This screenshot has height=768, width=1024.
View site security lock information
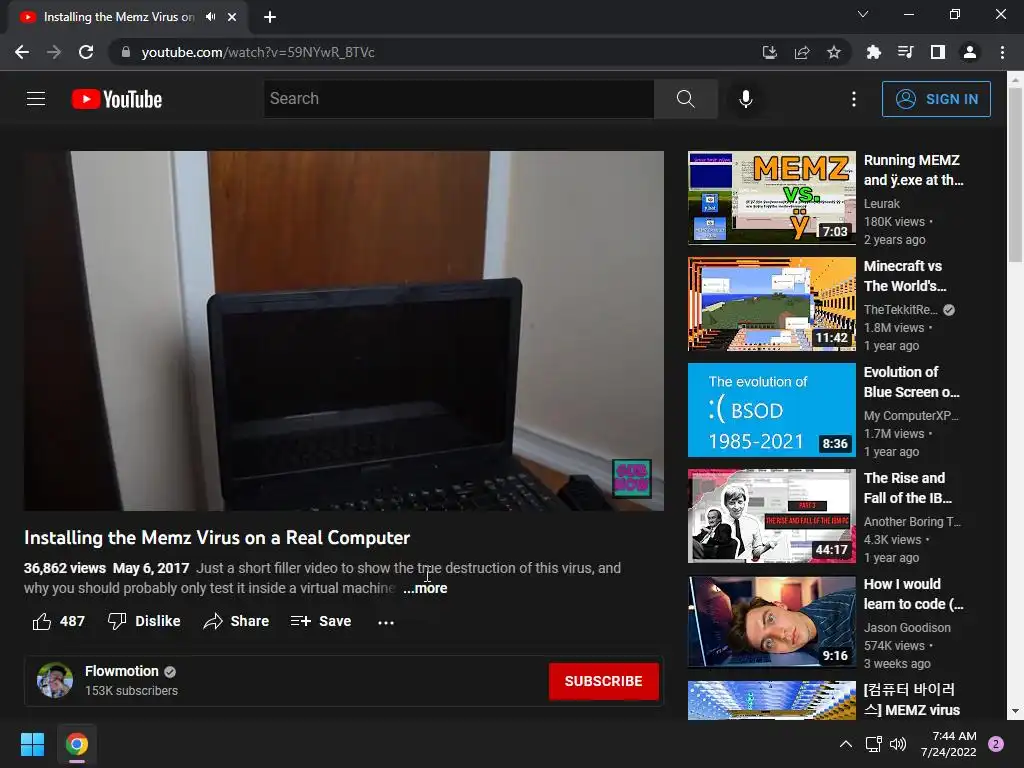pyautogui.click(x=126, y=52)
